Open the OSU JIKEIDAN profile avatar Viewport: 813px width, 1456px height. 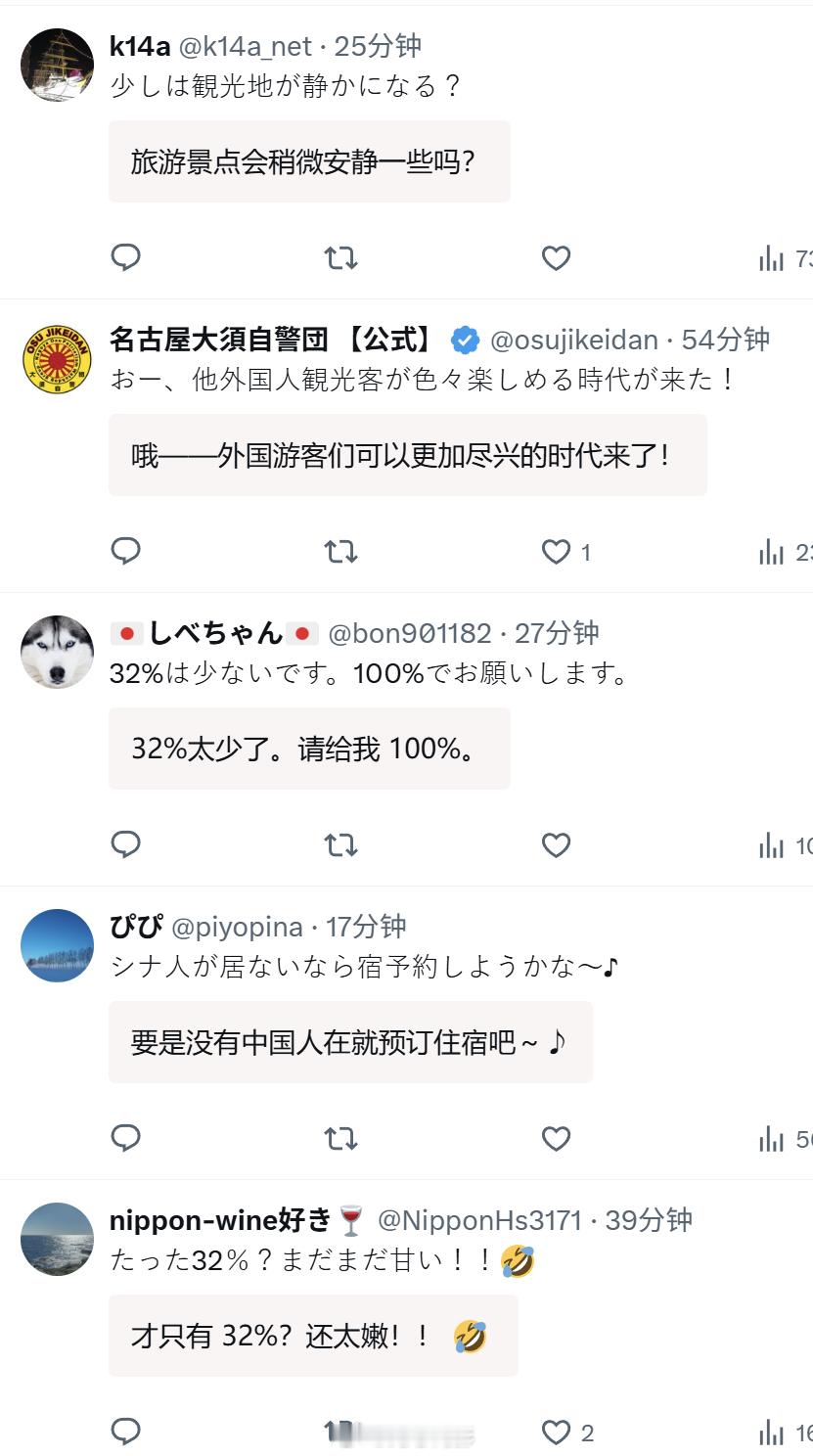[x=58, y=358]
